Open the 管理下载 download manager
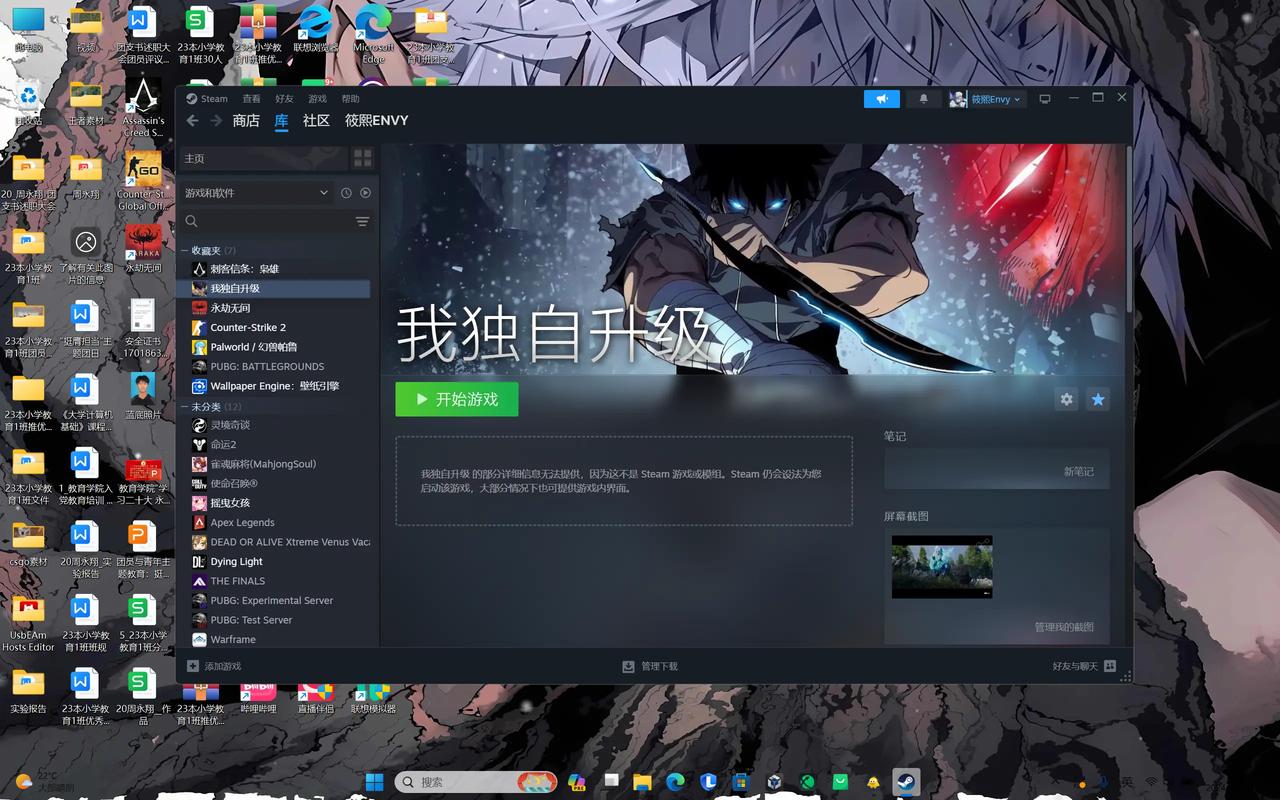 click(650, 666)
